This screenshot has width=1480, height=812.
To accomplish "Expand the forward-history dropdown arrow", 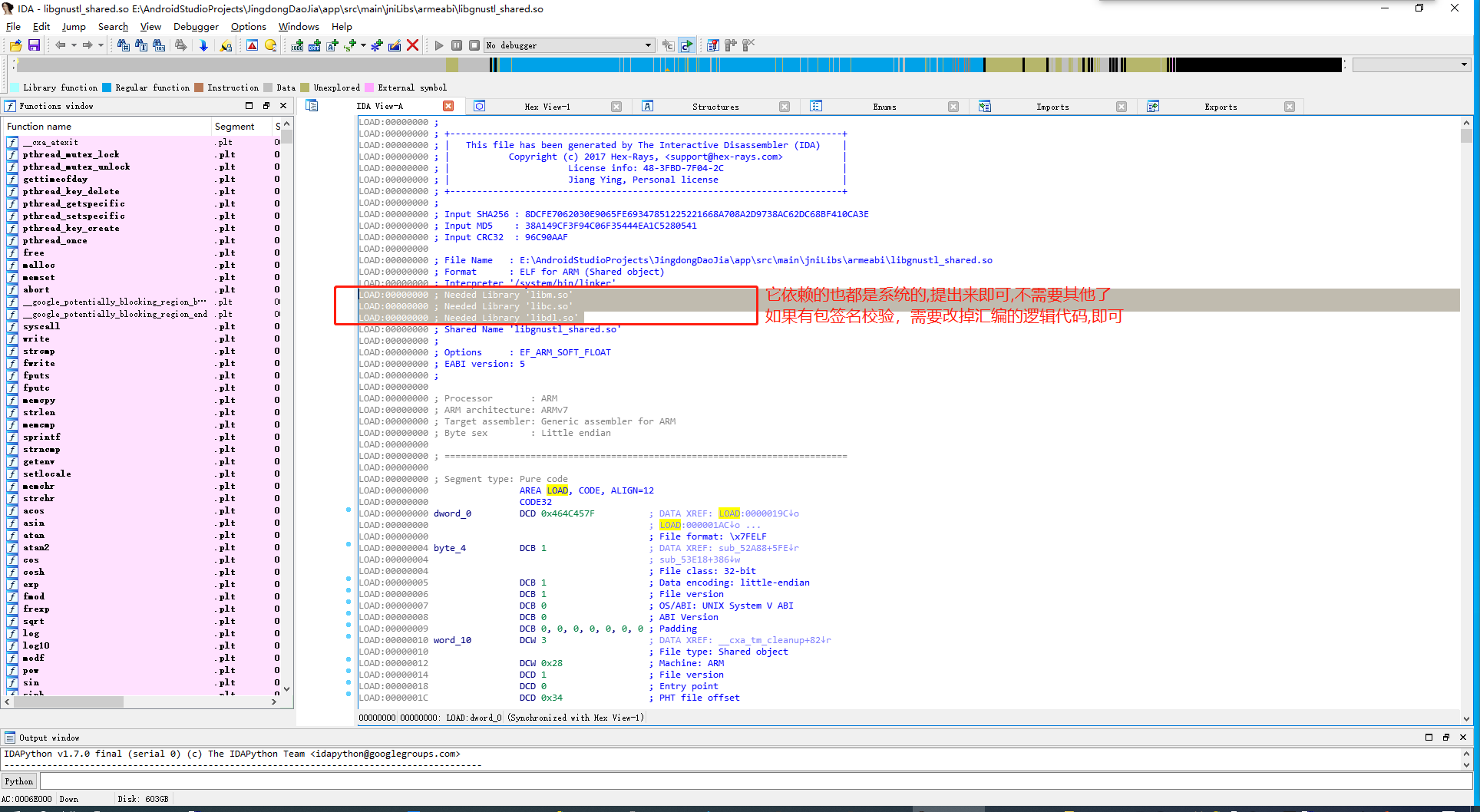I will tap(101, 45).
